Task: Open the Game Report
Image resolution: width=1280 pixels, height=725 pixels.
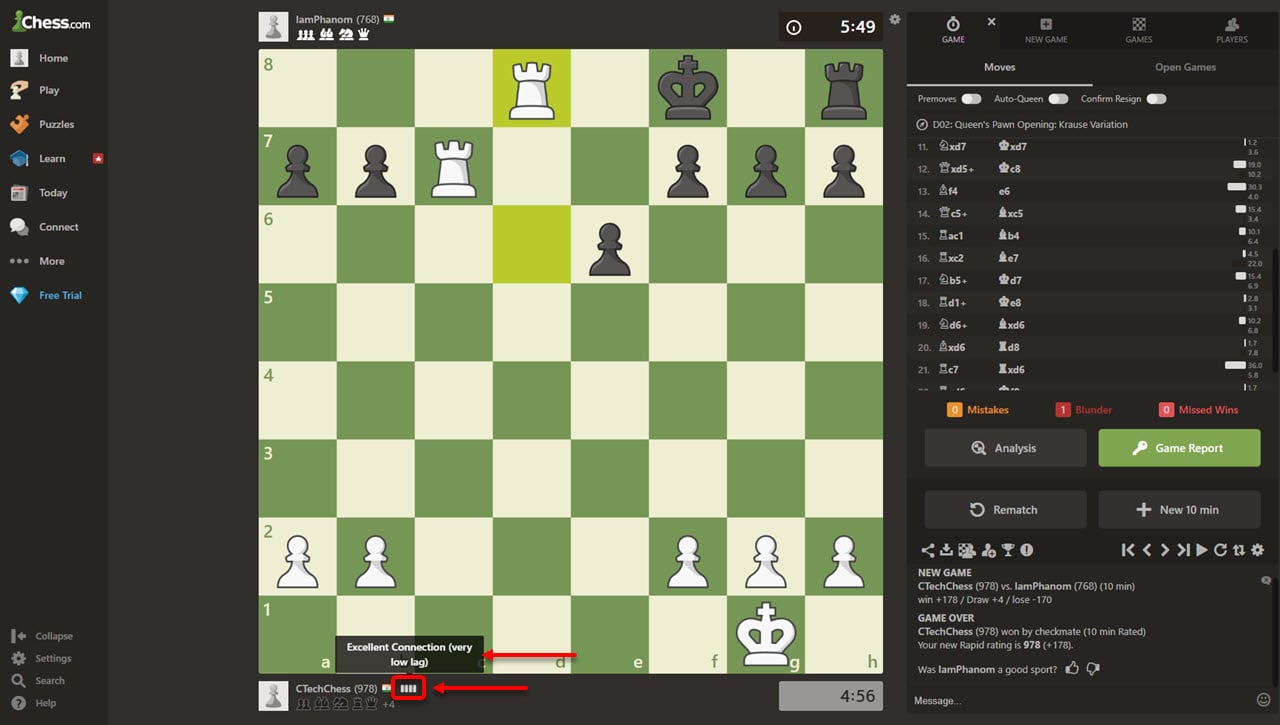Action: click(x=1179, y=448)
